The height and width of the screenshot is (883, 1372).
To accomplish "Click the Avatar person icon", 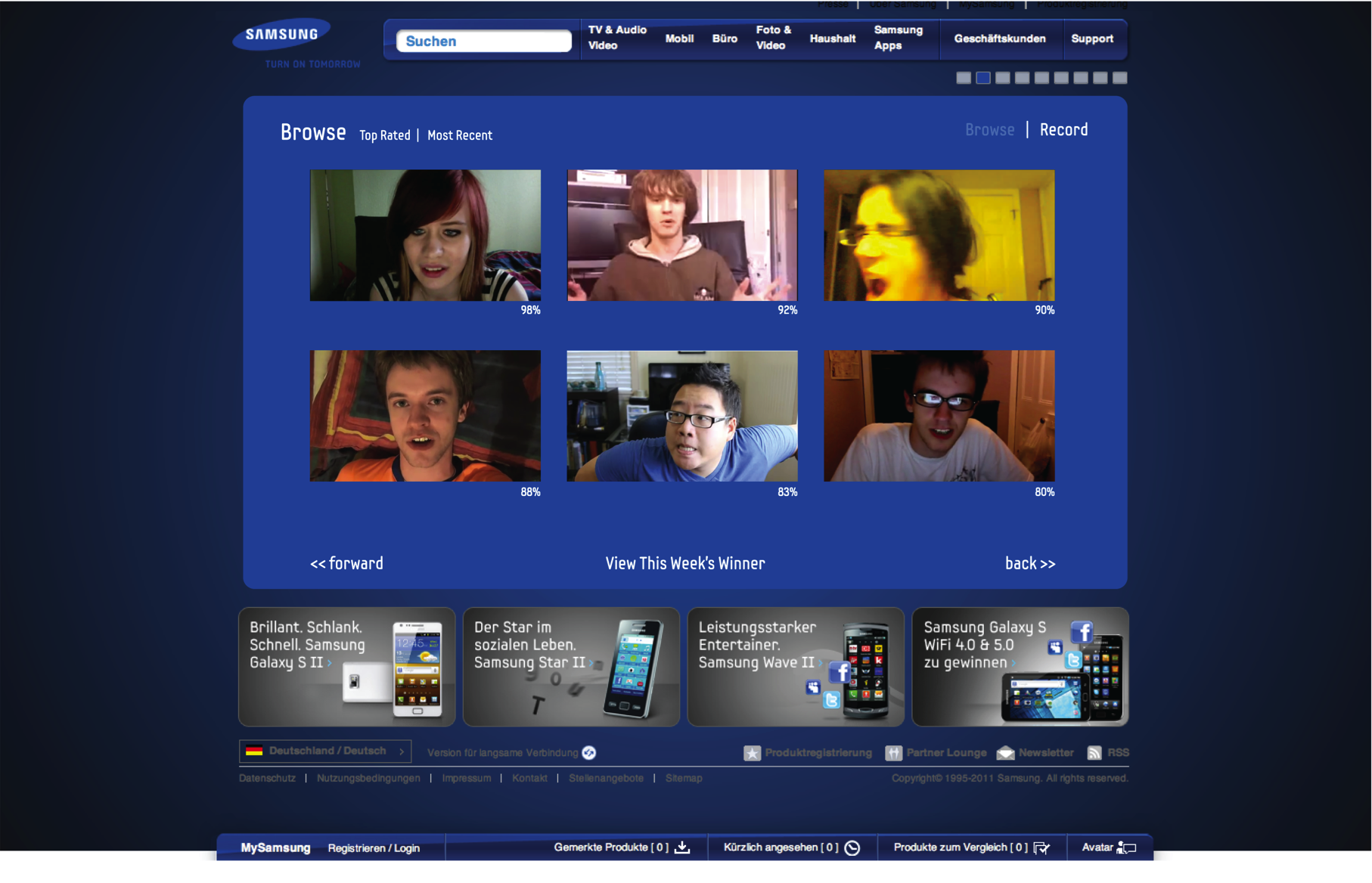I will (x=1126, y=848).
